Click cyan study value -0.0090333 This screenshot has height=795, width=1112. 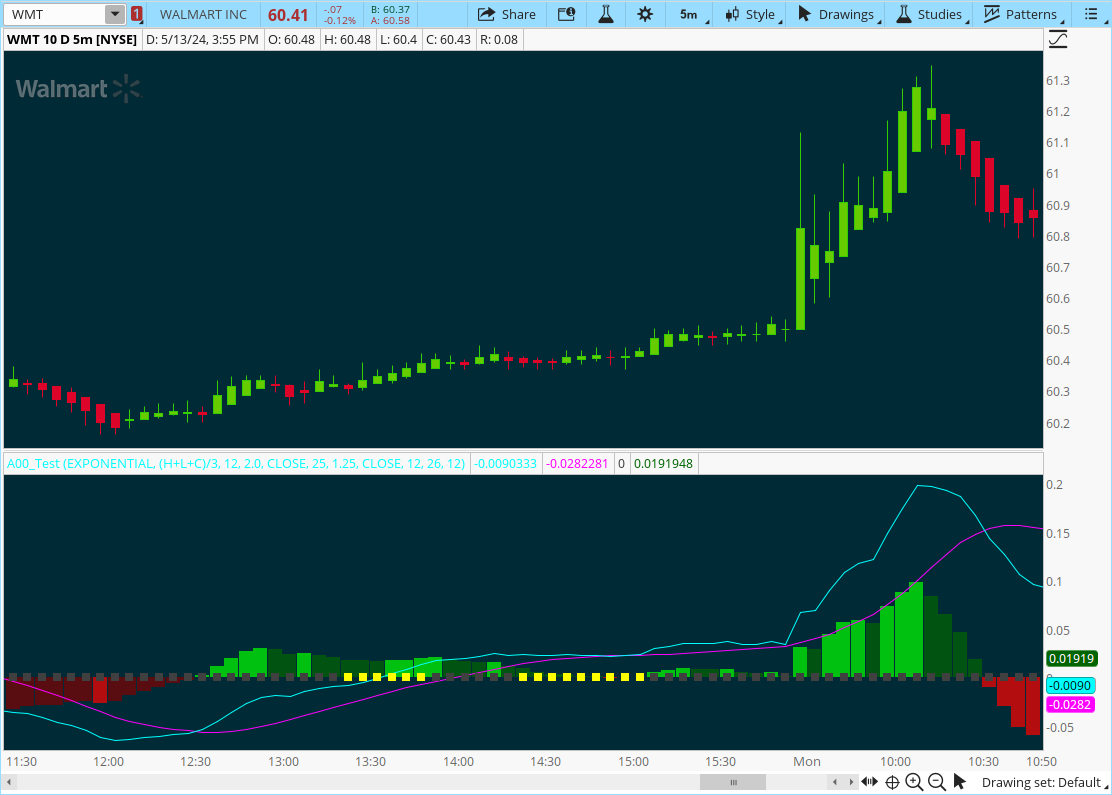[x=506, y=464]
